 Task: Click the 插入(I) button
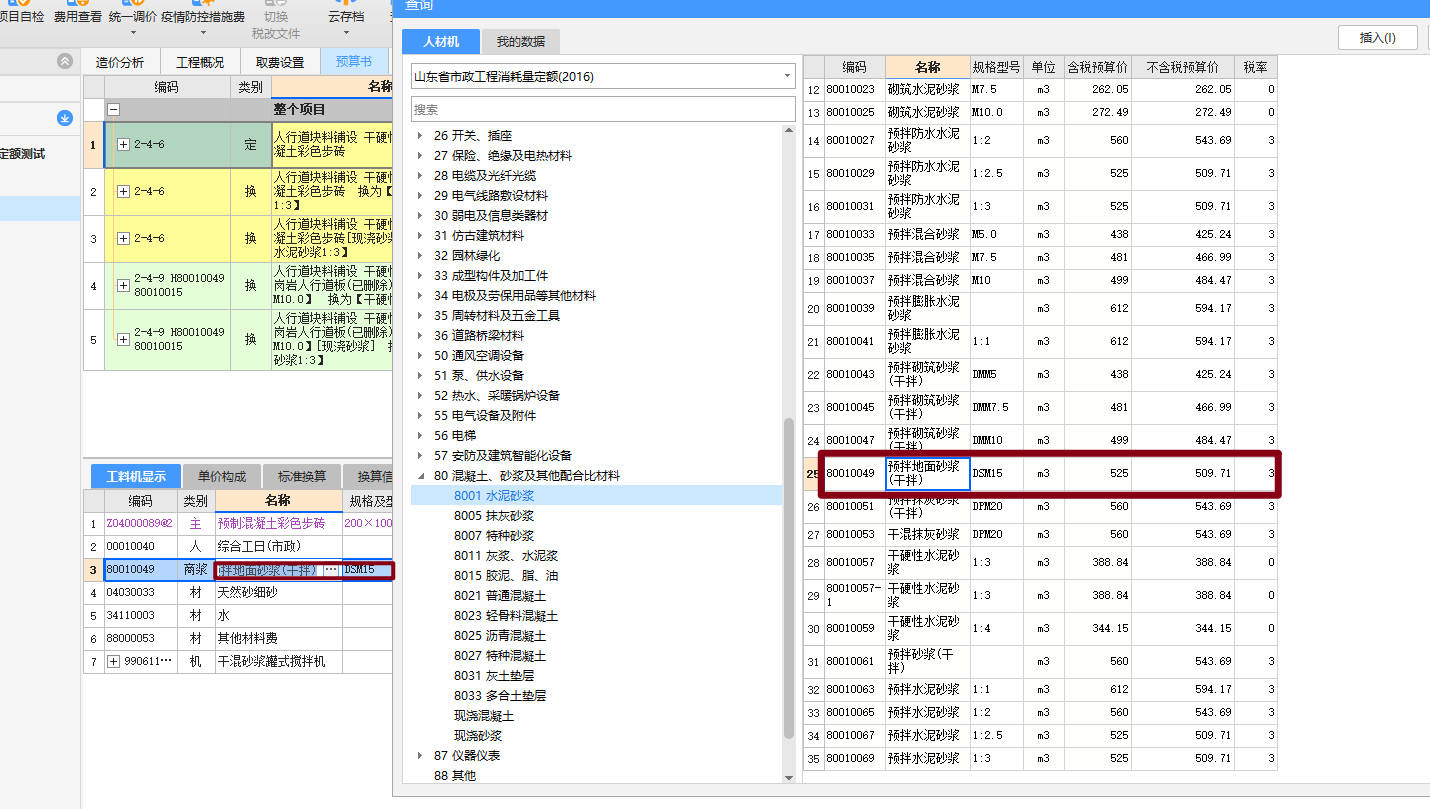pyautogui.click(x=1377, y=38)
